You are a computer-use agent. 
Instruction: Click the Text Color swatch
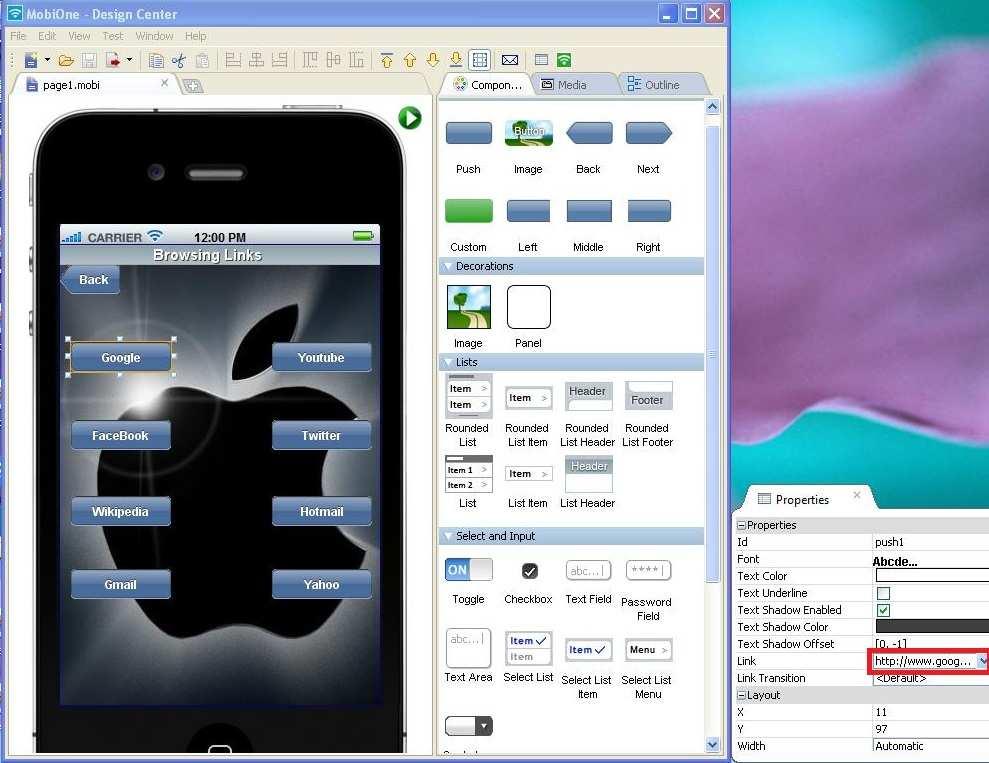tap(932, 575)
